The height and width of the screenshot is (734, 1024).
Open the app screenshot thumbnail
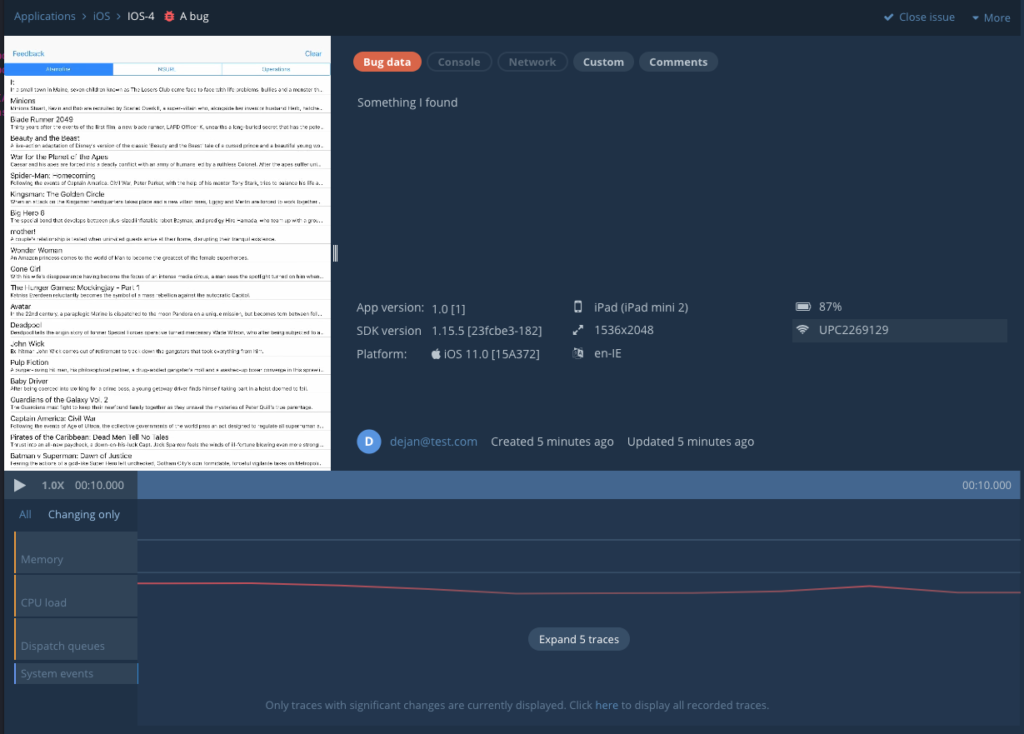tap(167, 255)
